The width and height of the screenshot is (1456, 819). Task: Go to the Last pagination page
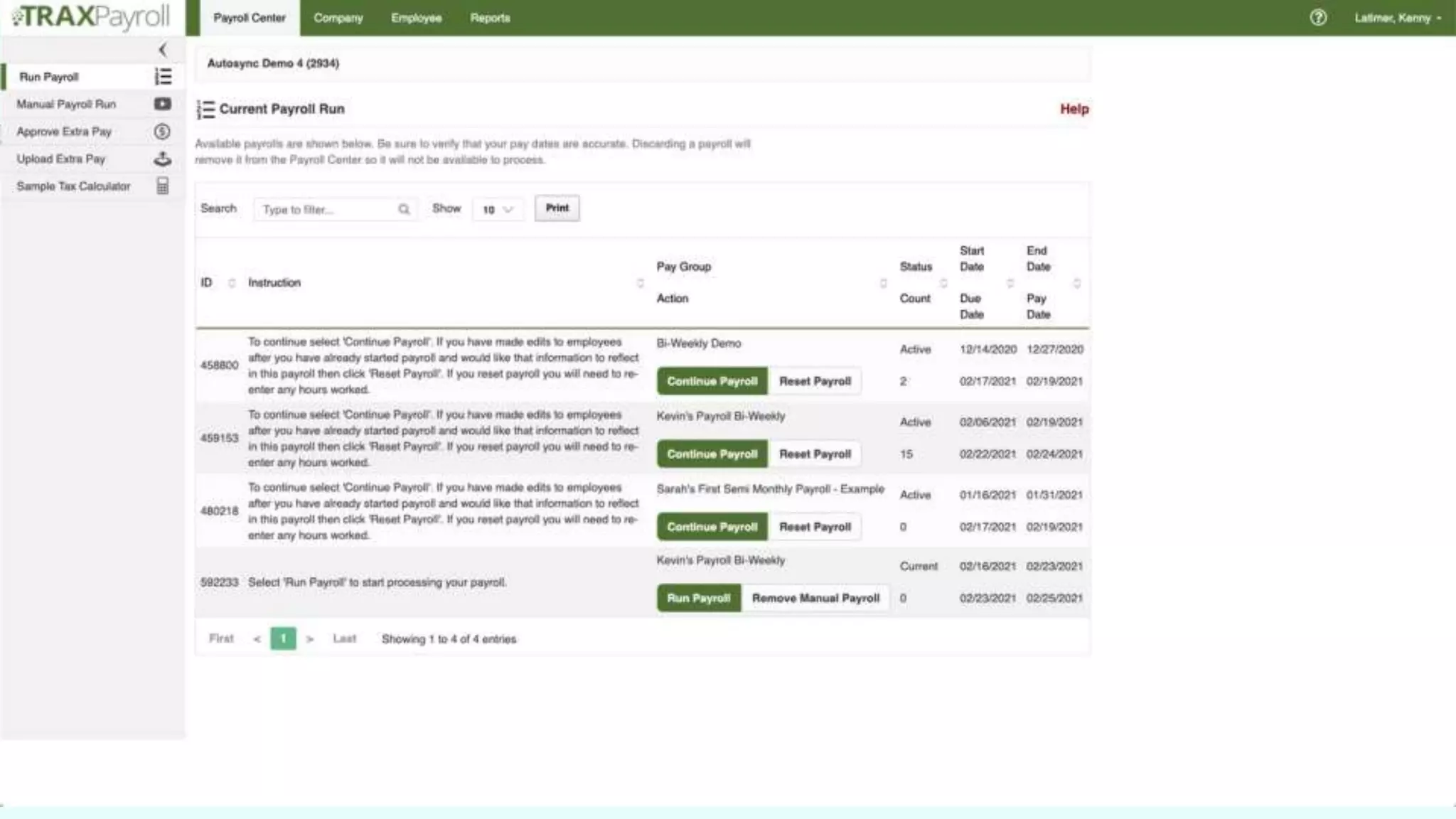[x=344, y=638]
